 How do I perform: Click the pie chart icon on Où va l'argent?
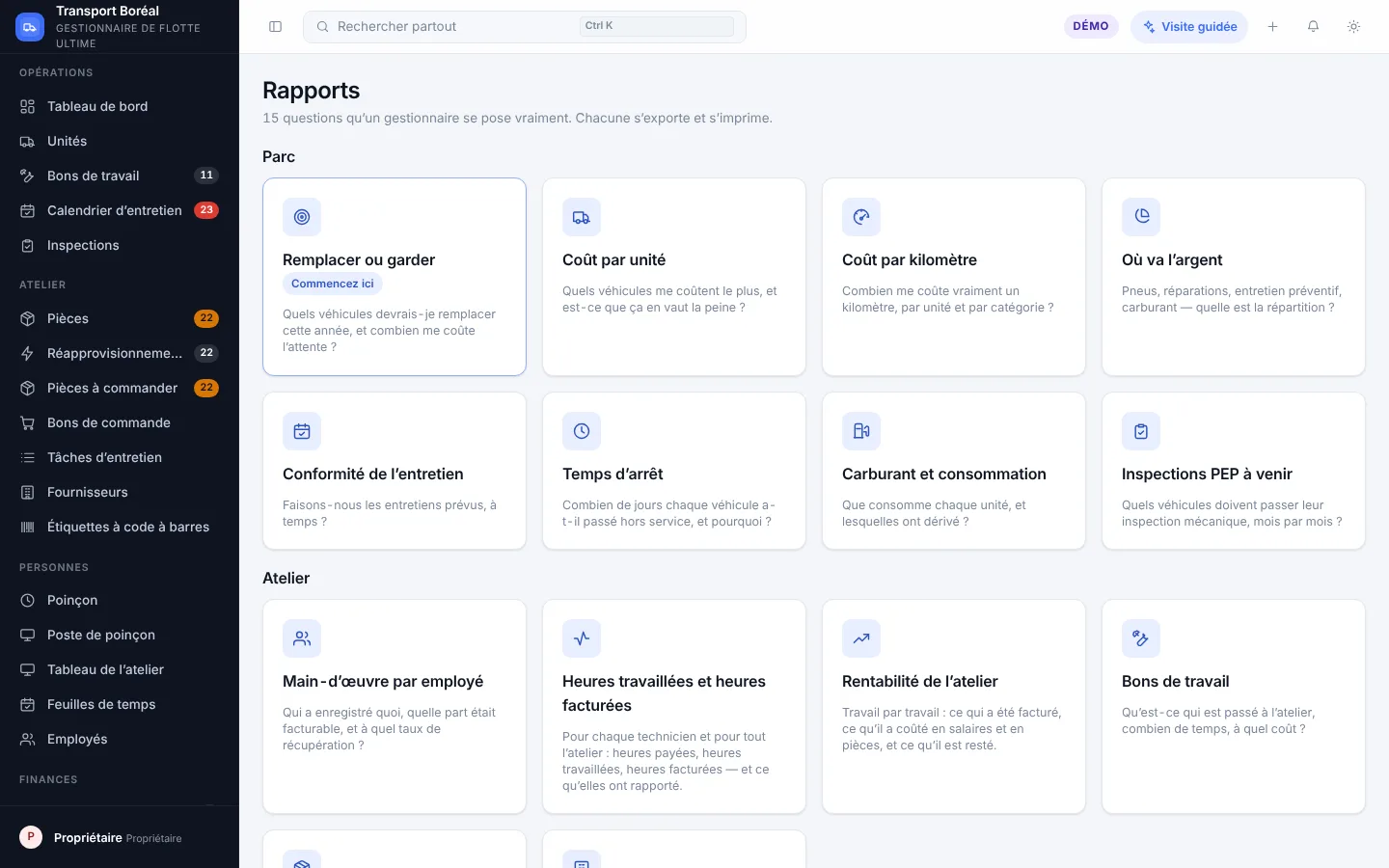click(1141, 217)
